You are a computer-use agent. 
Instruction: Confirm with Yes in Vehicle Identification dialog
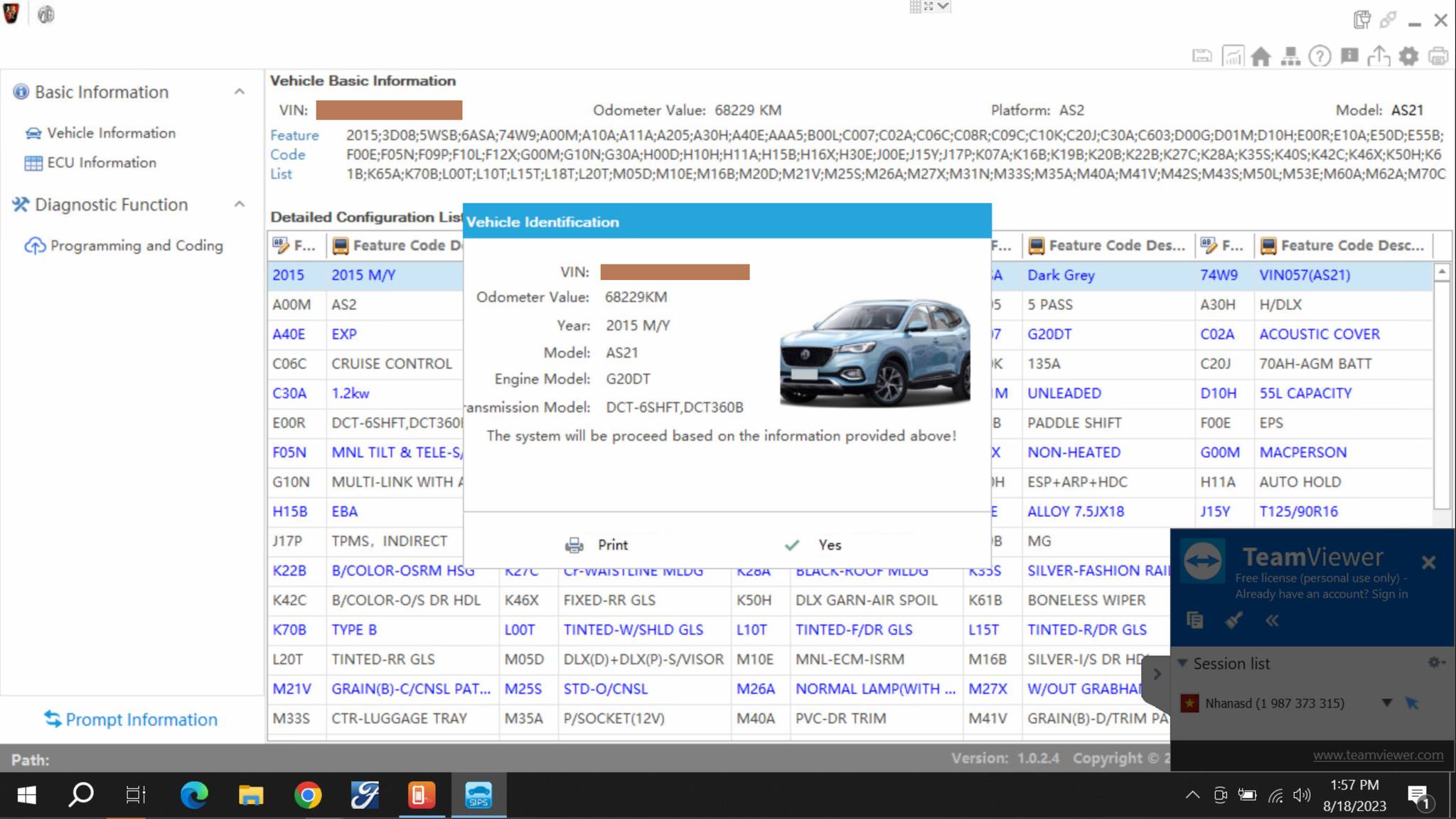point(813,545)
